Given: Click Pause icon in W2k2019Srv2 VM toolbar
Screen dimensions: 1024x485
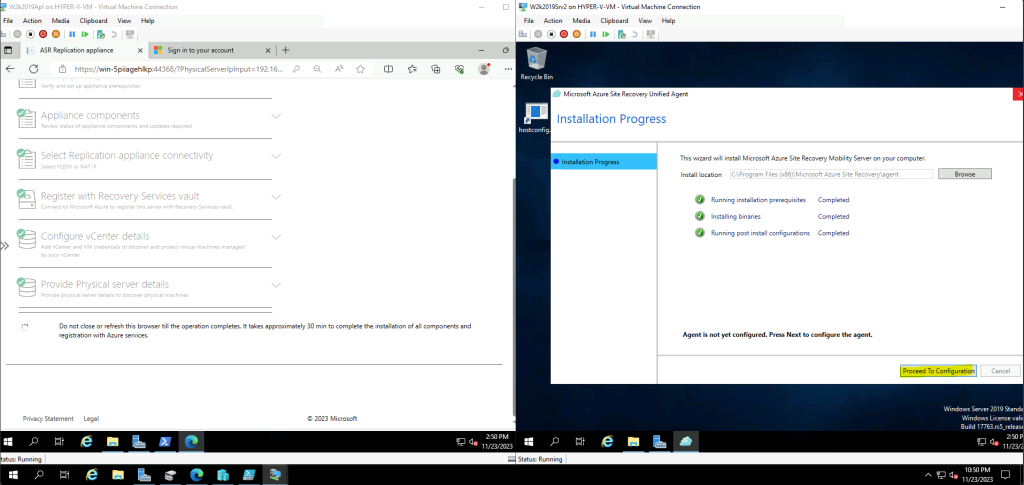Looking at the screenshot, I should point(593,34).
